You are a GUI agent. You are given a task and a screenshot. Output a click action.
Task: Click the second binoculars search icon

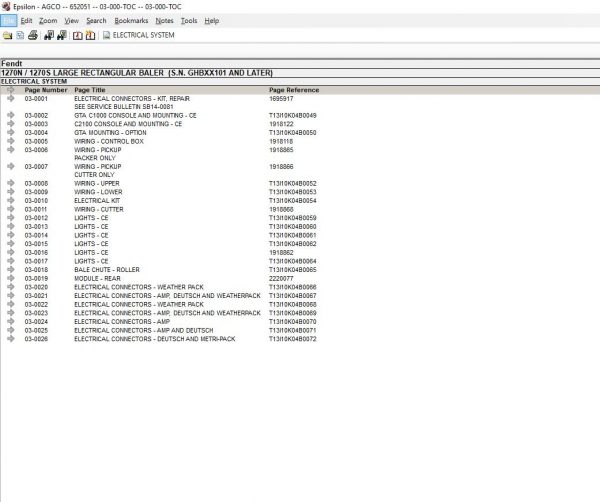pos(62,36)
